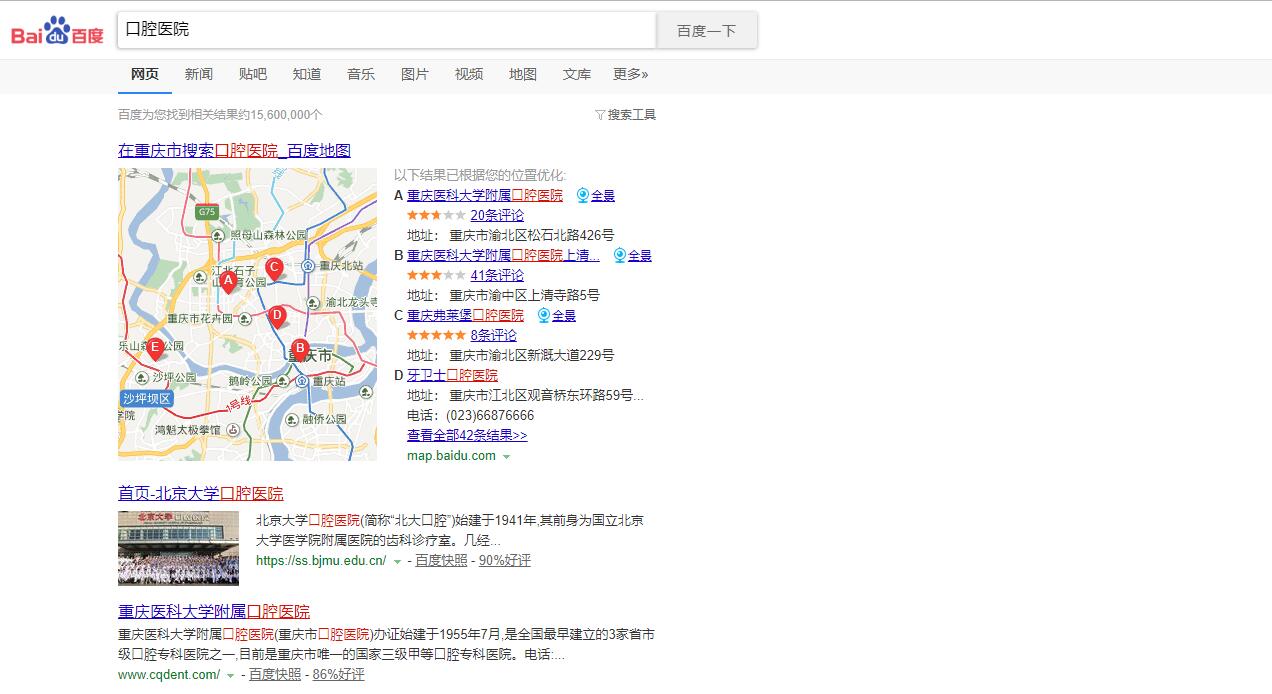
Task: Expand dropdown arrow next to map.baidu.com
Action: [x=507, y=457]
